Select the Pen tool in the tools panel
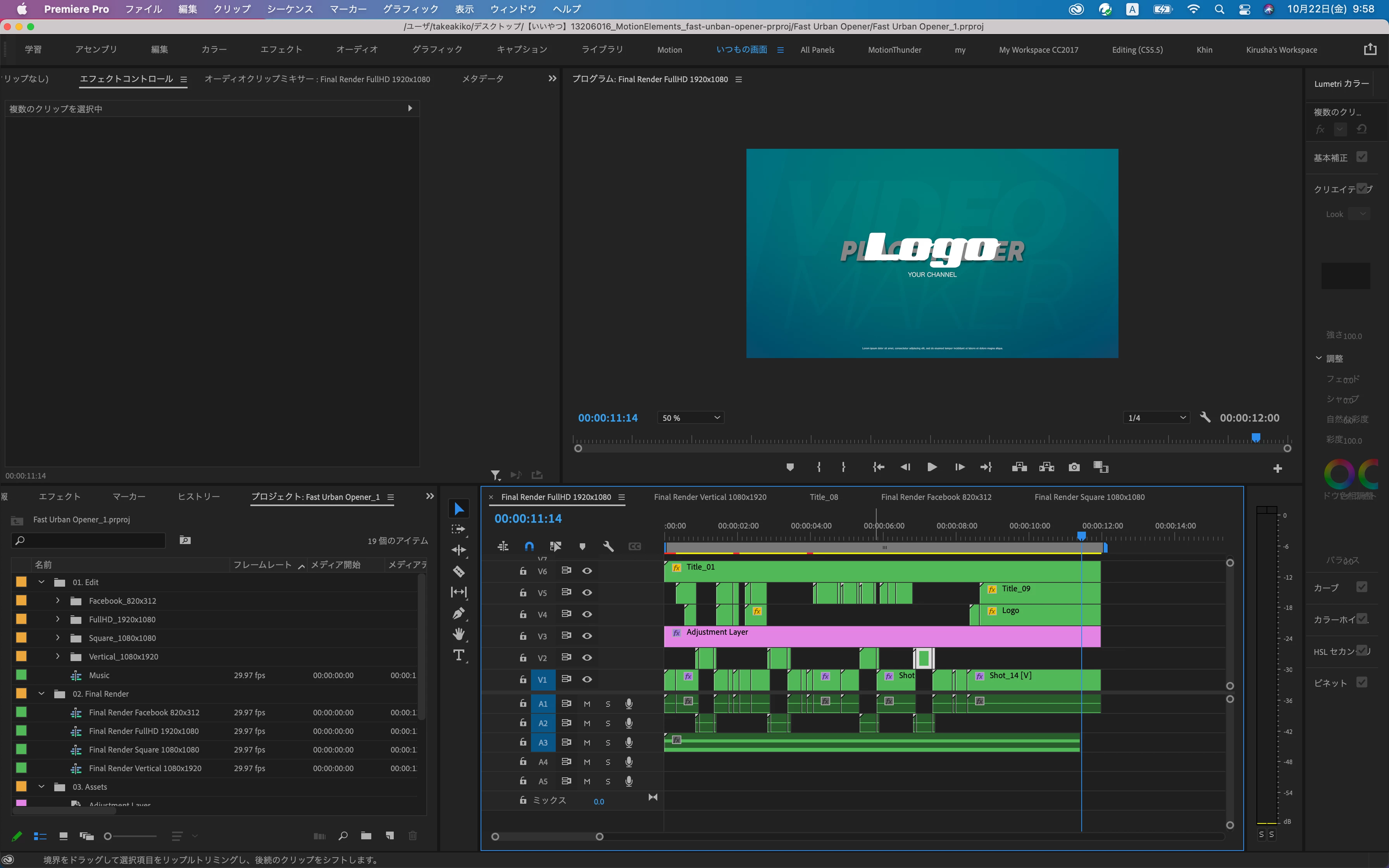The image size is (1389, 868). tap(458, 613)
